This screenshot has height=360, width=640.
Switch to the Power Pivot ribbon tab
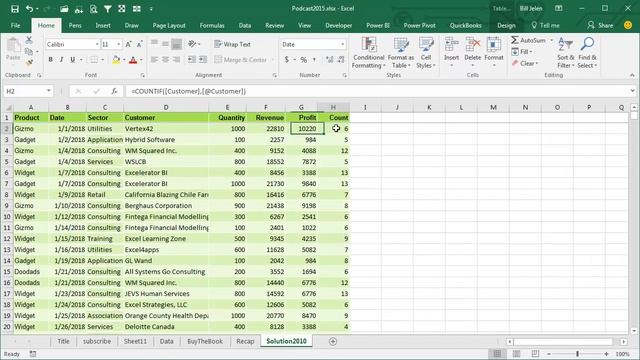coord(419,25)
